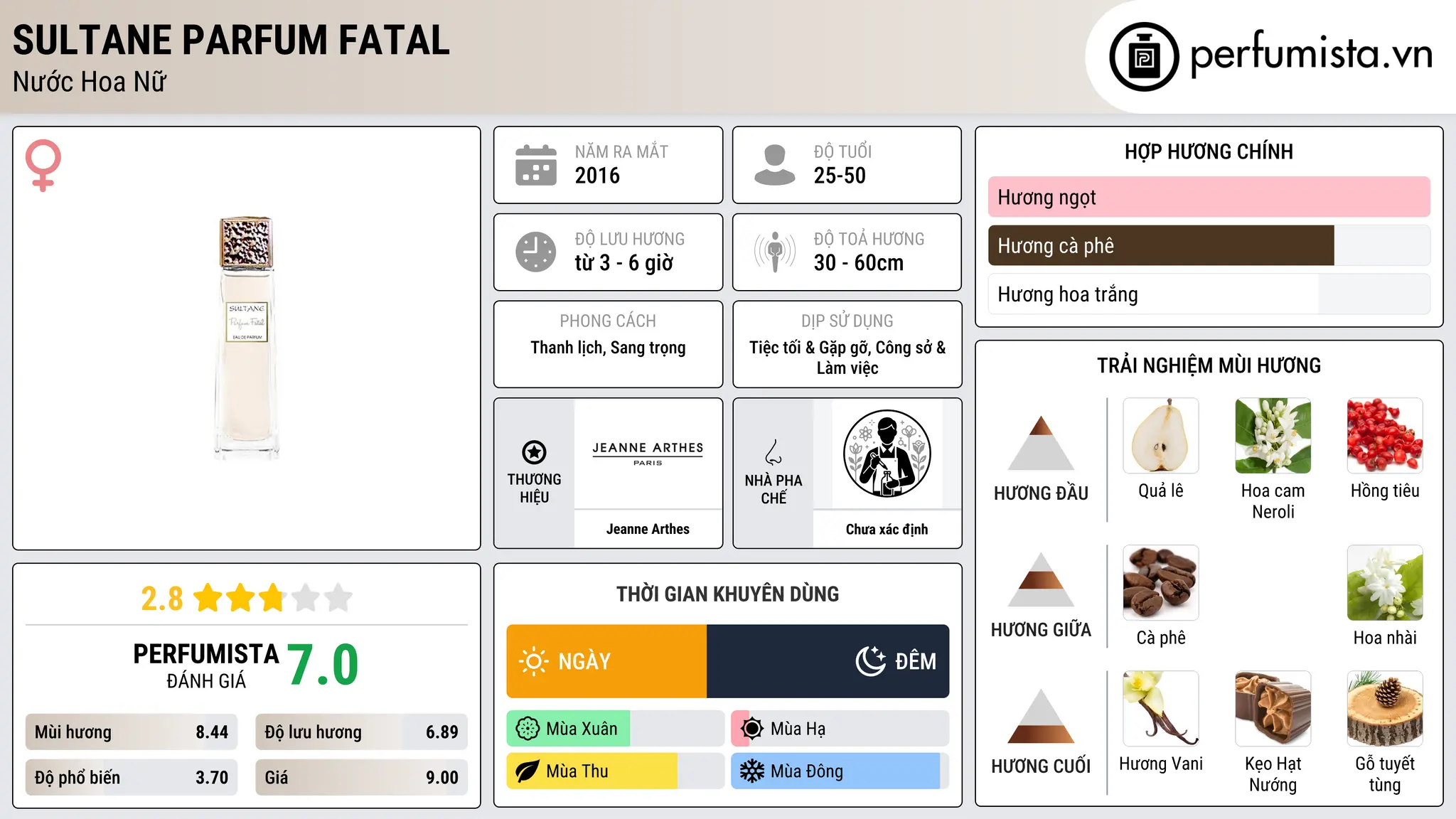
Task: Click the Độ lưu hương 6.89 score bar
Action: coord(362,732)
